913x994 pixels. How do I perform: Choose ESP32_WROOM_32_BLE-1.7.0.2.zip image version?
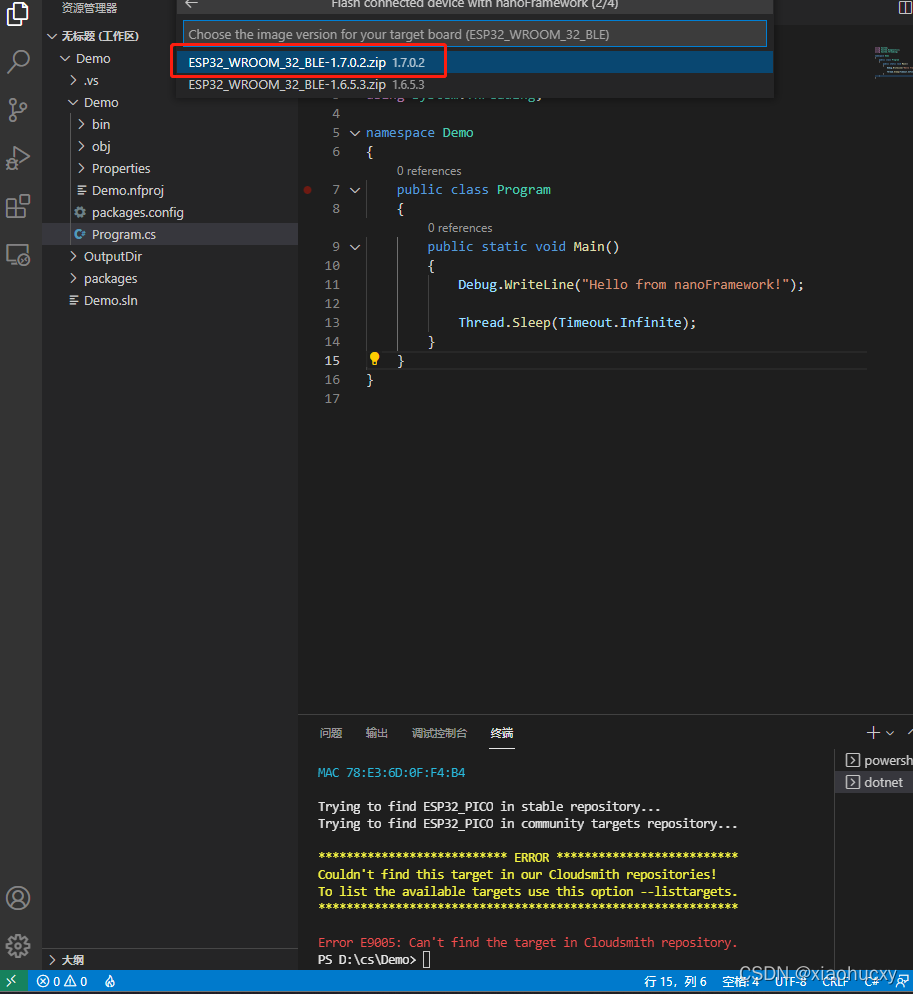(x=475, y=62)
